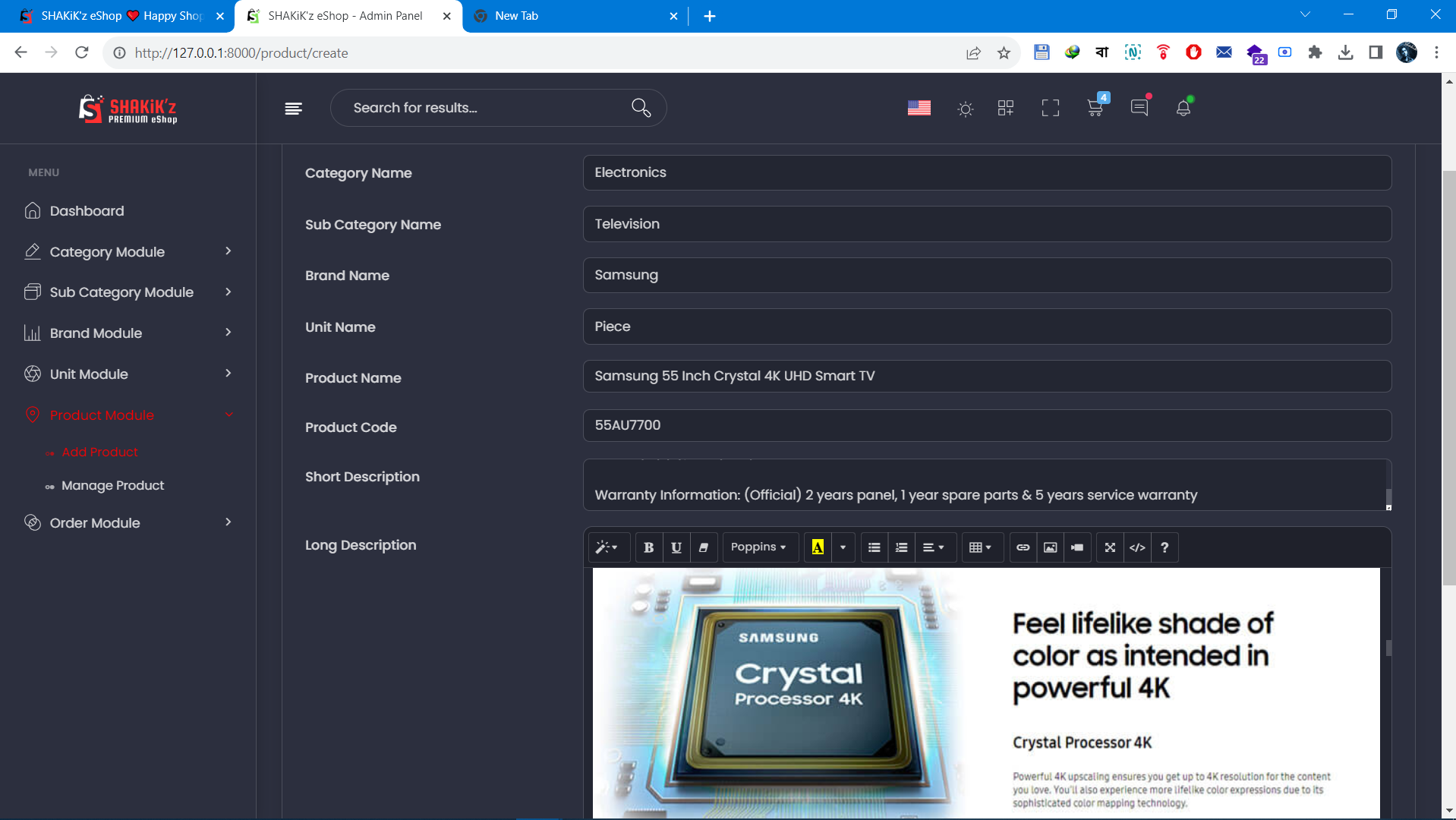The image size is (1456, 820).
Task: Expand the Category Module menu
Action: [x=128, y=252]
